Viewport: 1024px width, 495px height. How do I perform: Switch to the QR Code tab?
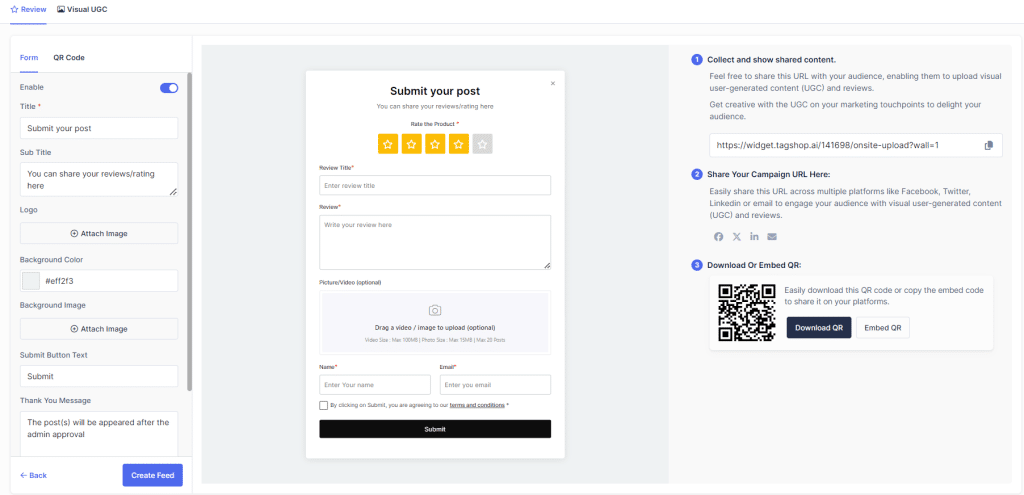[69, 58]
